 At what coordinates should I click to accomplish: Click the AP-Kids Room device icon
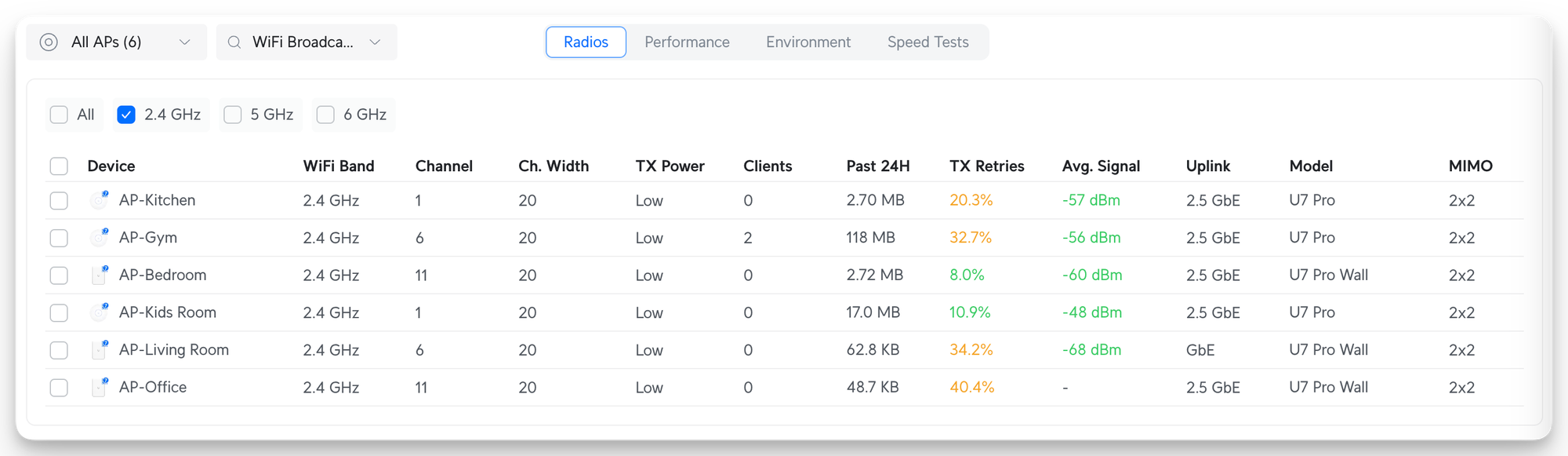click(100, 312)
